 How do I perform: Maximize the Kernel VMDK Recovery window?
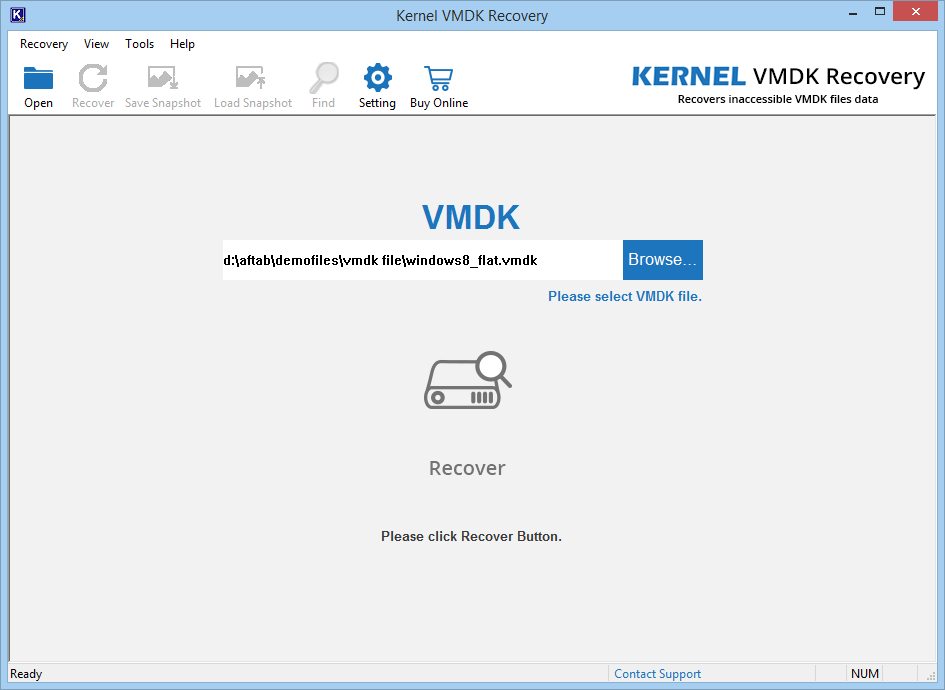[880, 12]
